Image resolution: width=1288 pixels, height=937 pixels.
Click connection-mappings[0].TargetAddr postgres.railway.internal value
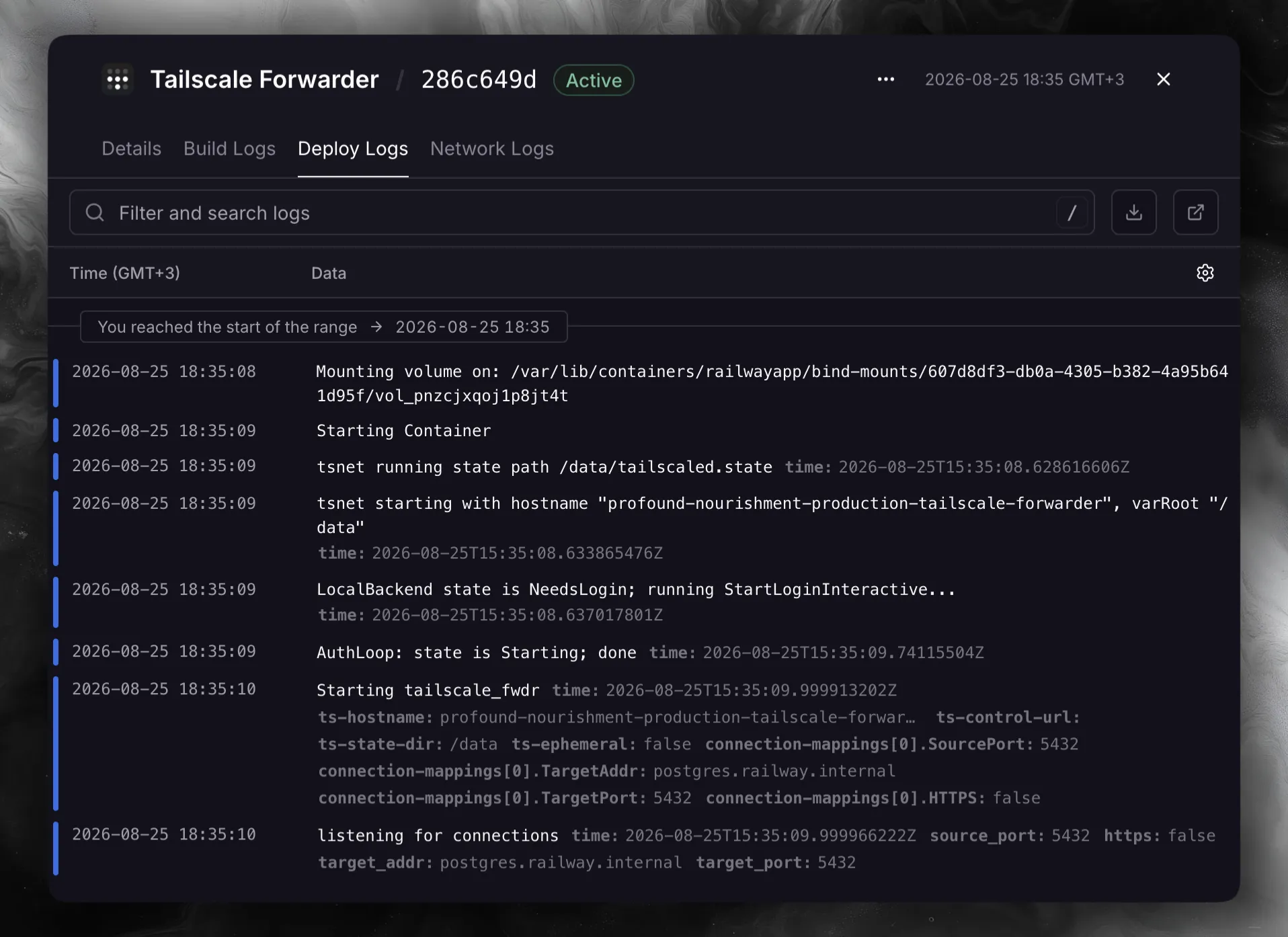point(774,771)
